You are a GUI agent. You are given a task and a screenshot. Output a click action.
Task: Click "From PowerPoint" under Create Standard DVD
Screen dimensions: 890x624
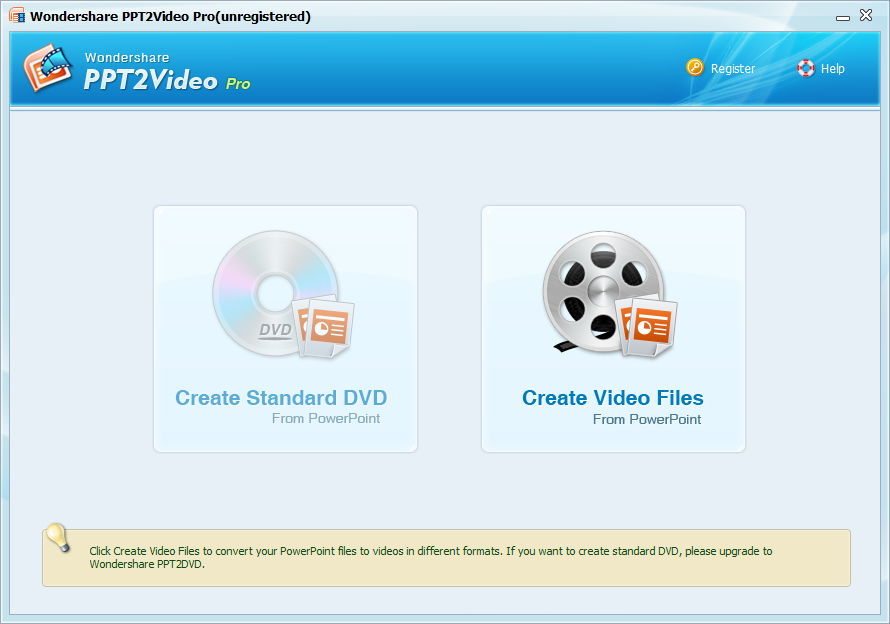[x=326, y=418]
